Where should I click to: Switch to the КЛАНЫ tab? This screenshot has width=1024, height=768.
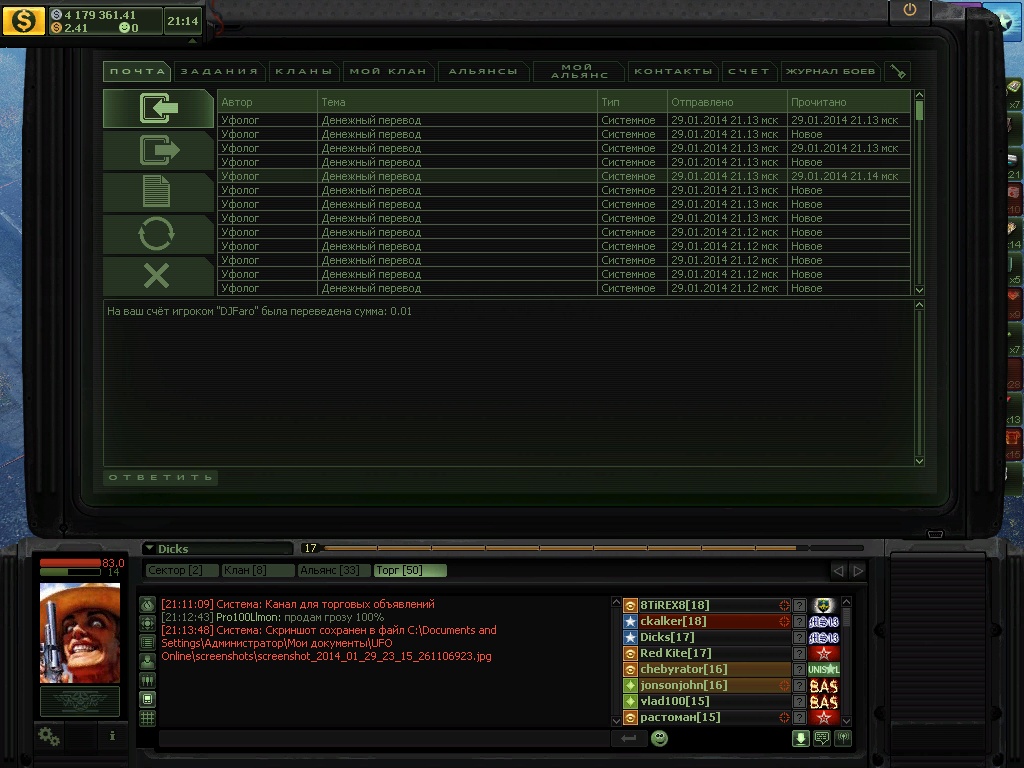[304, 71]
